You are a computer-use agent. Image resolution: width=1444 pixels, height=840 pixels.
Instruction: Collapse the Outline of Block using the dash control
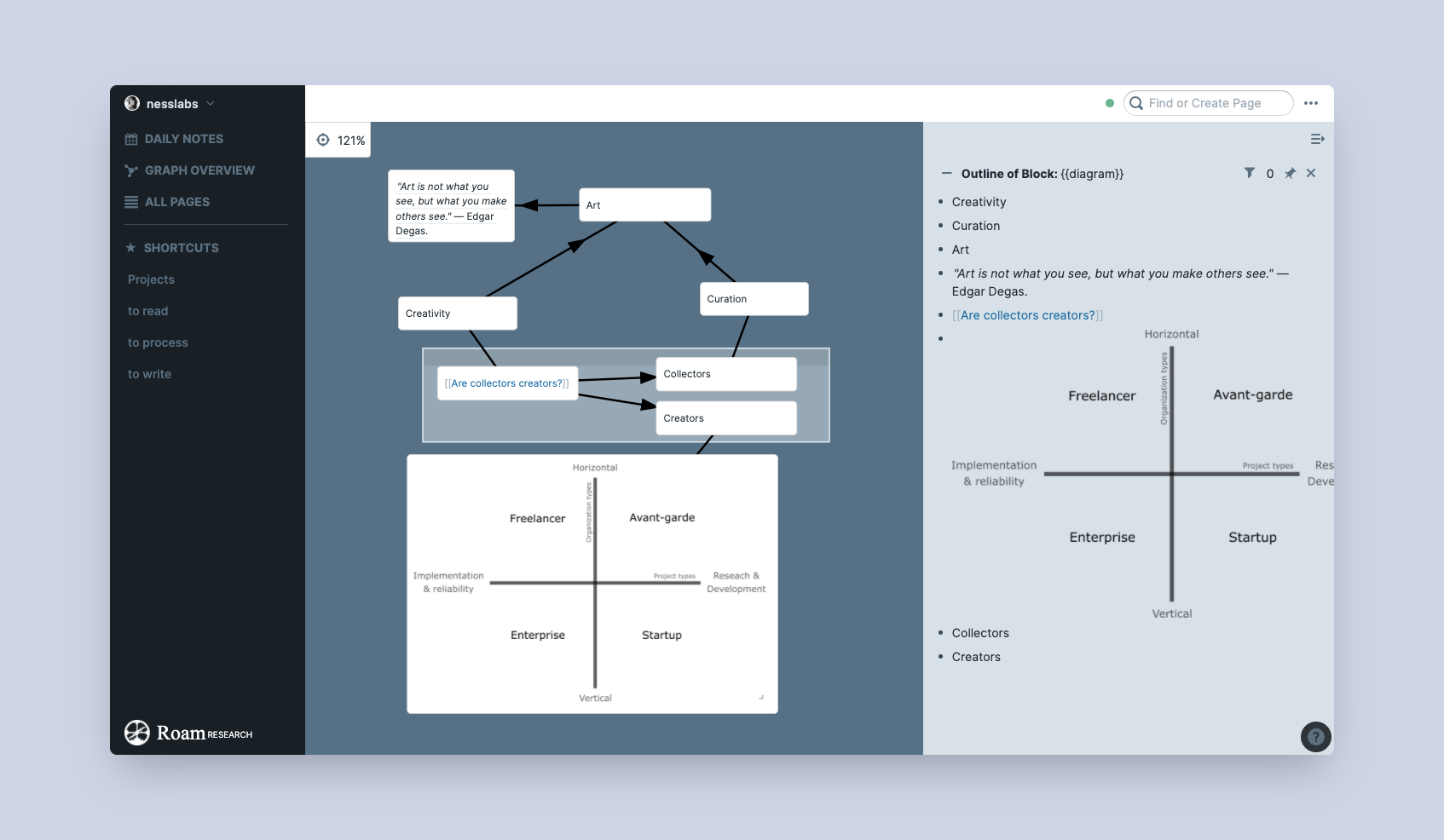946,173
